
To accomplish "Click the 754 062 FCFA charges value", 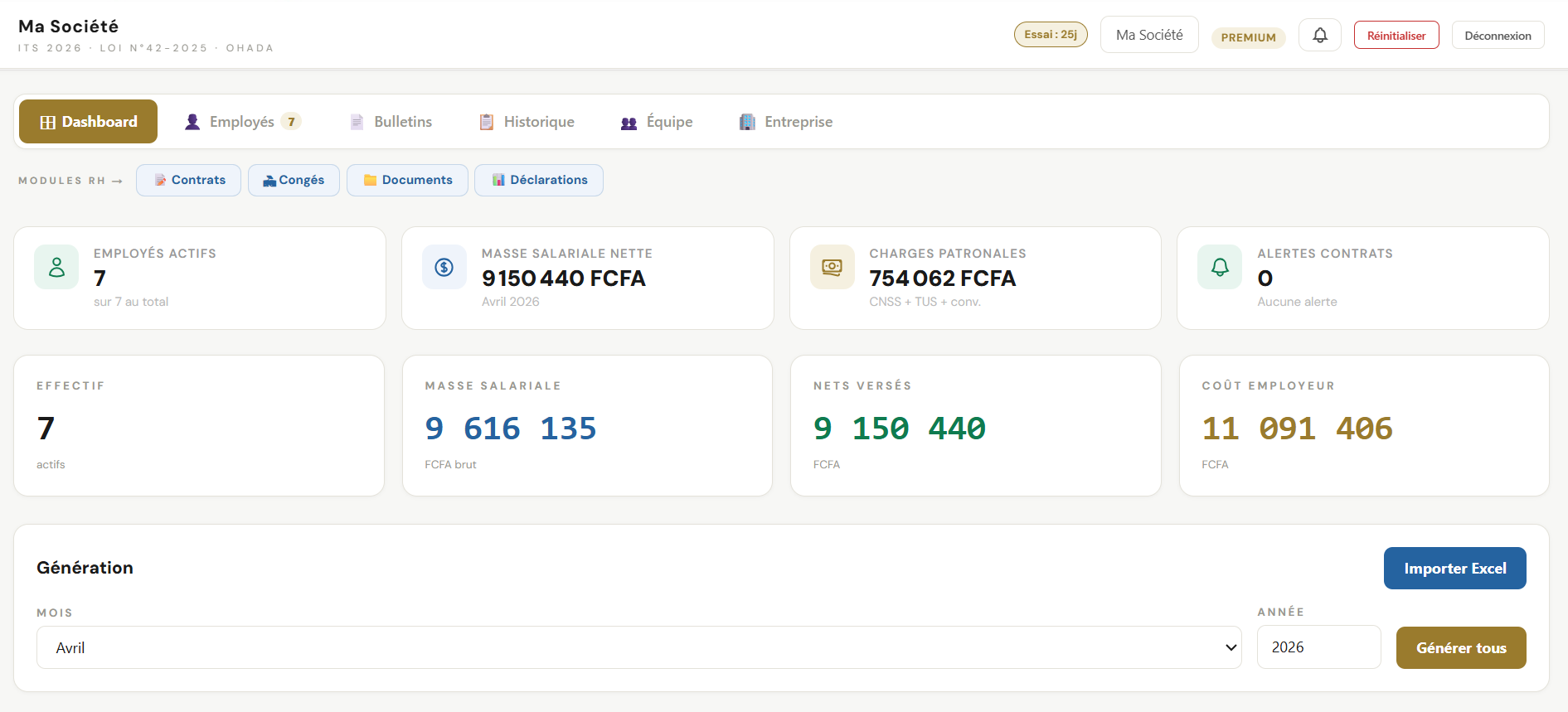I will 943,279.
